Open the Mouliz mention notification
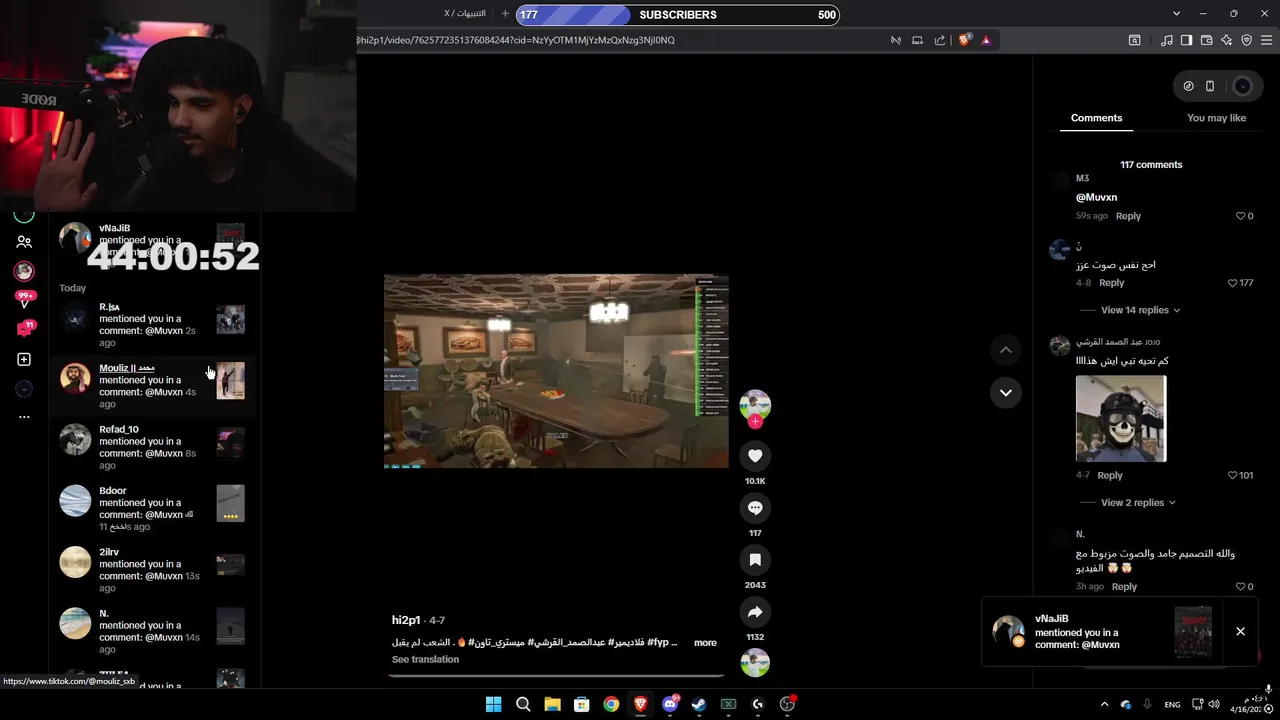Viewport: 1280px width, 720px height. pos(152,386)
